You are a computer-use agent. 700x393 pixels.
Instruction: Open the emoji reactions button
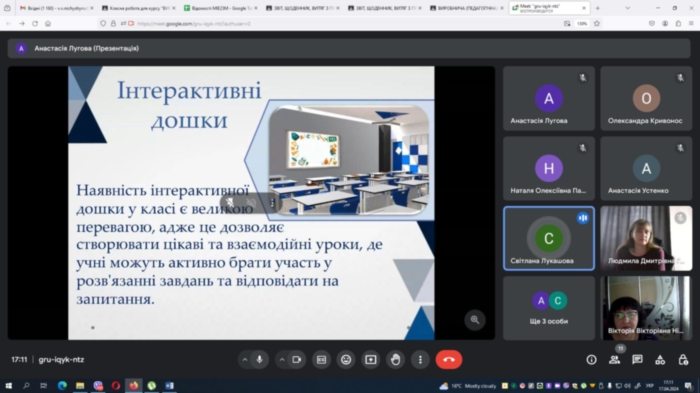(x=346, y=360)
